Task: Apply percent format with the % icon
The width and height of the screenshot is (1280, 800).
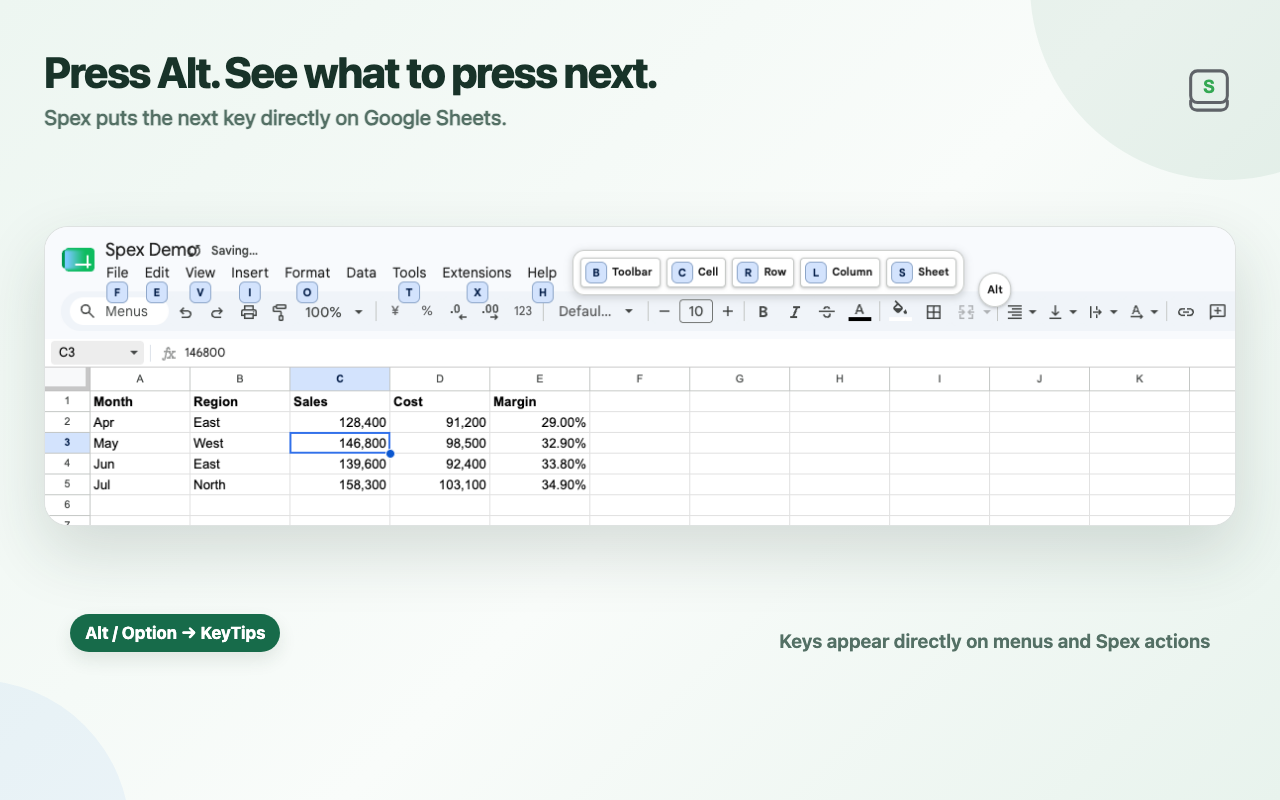Action: click(427, 311)
